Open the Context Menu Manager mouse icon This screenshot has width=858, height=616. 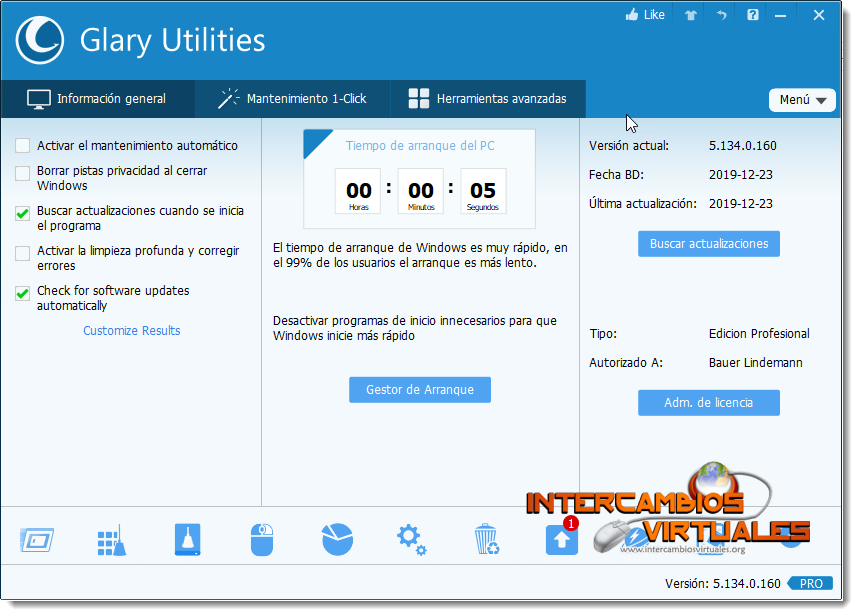click(x=262, y=540)
